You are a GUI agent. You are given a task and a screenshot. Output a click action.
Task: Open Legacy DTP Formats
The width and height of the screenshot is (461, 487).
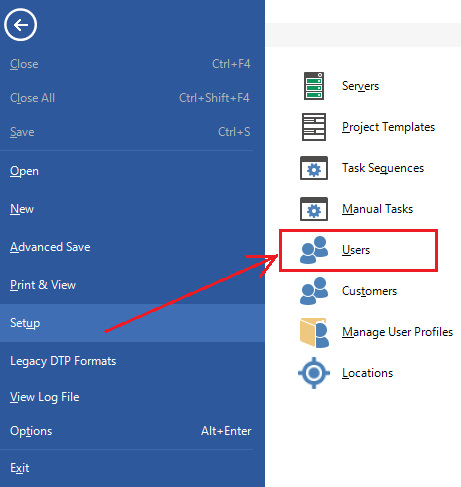[x=132, y=361]
